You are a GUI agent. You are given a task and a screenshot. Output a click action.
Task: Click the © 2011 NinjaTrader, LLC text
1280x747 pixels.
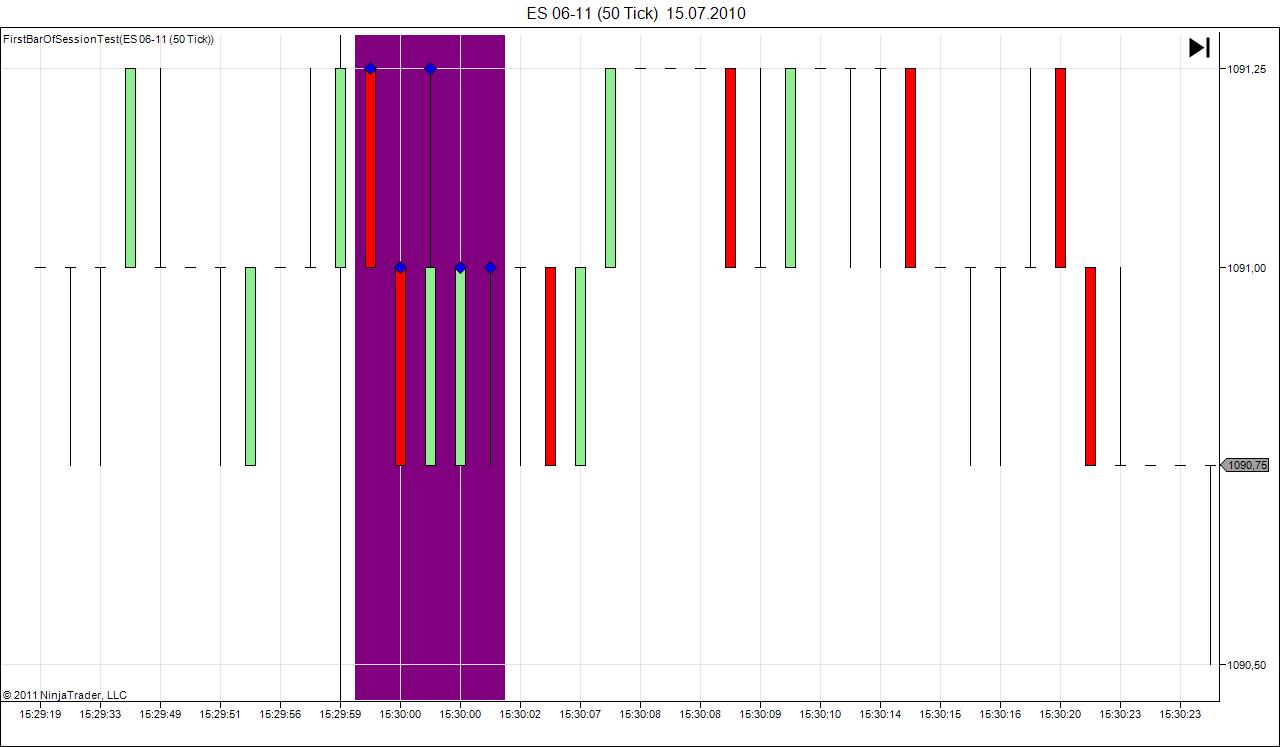click(65, 695)
